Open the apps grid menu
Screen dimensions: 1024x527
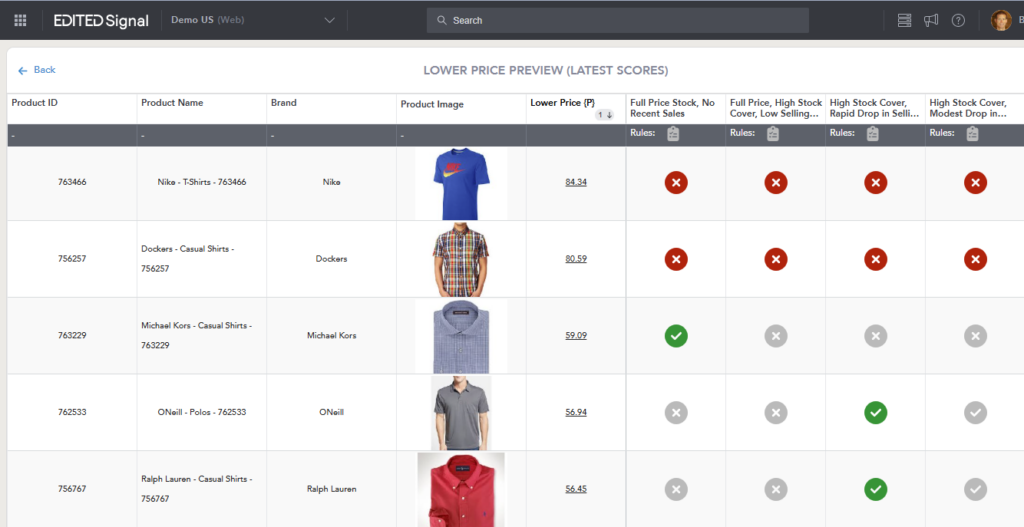click(20, 20)
